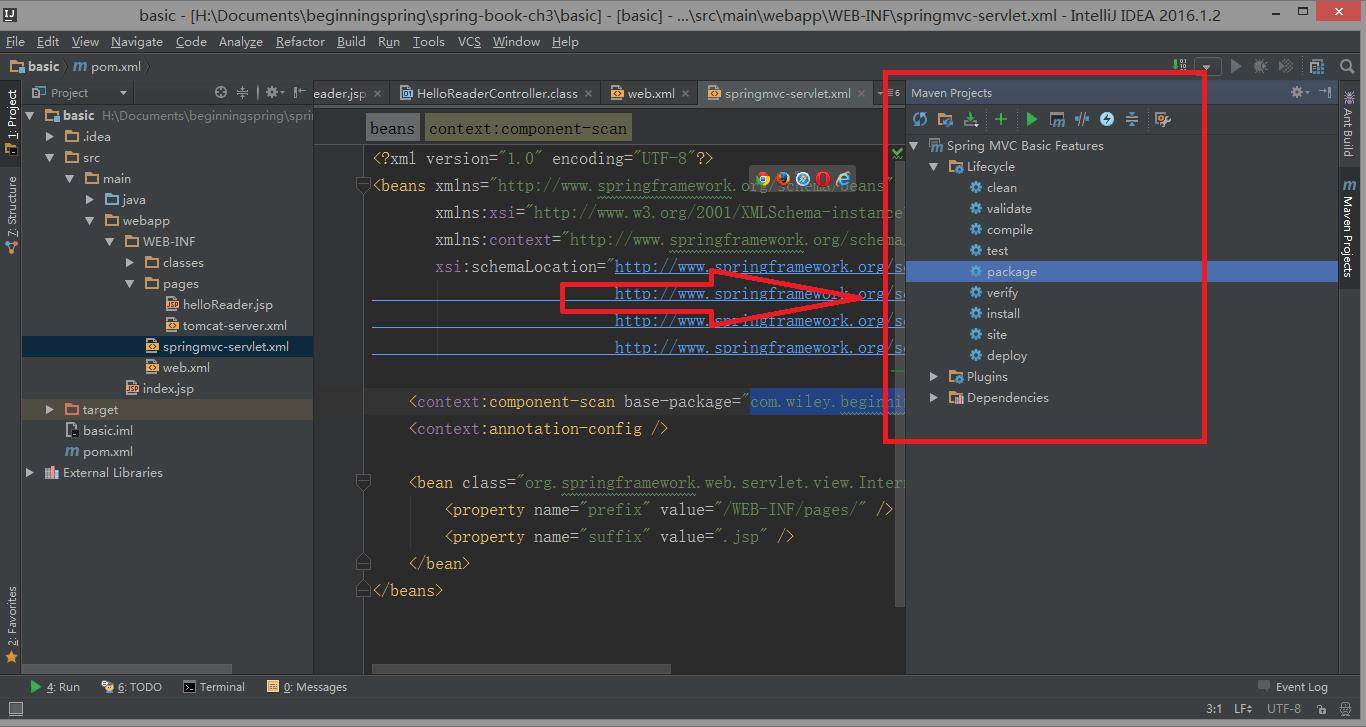Open the run configuration dropdown
The image size is (1366, 727).
(1208, 66)
